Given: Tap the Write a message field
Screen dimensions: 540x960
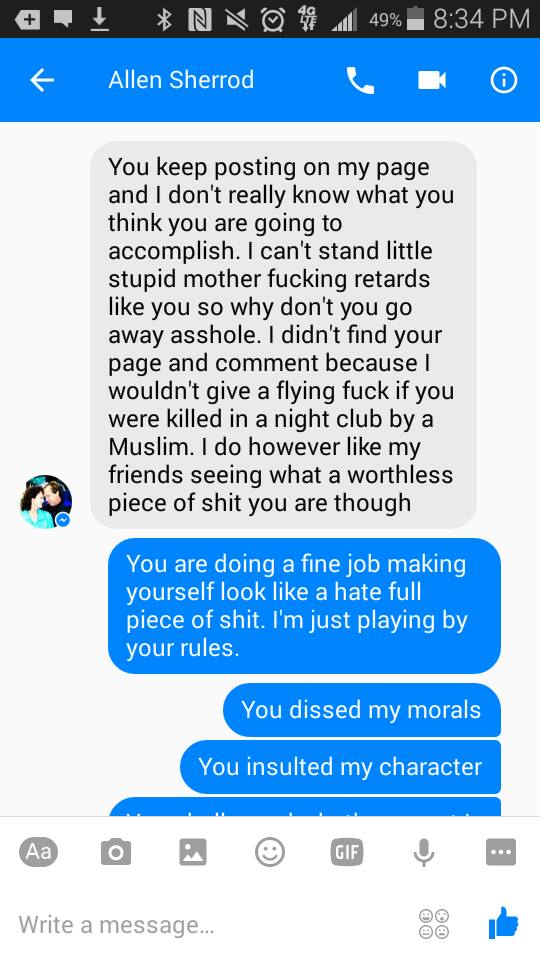Looking at the screenshot, I should [208, 924].
